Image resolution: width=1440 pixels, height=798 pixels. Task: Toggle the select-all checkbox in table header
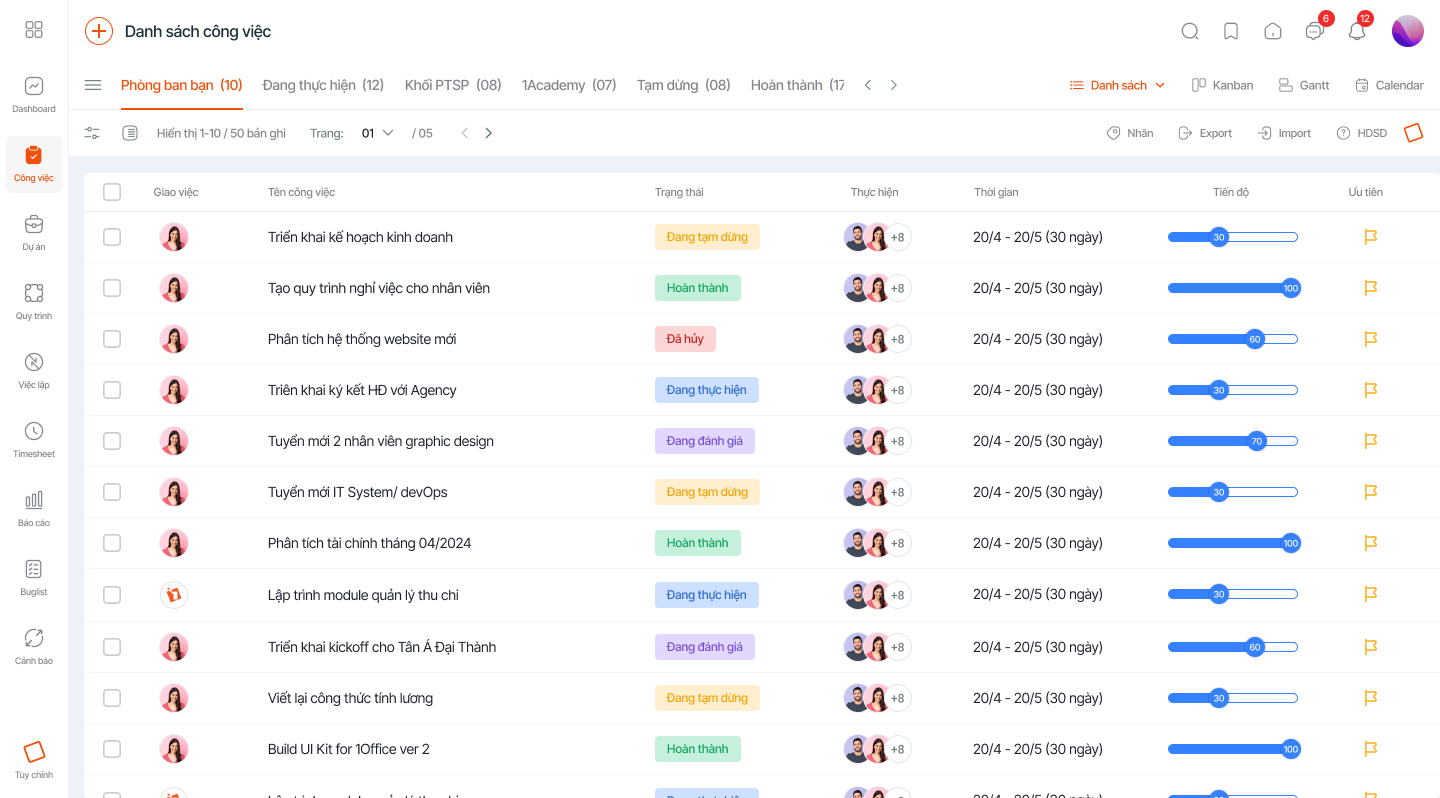pos(112,192)
